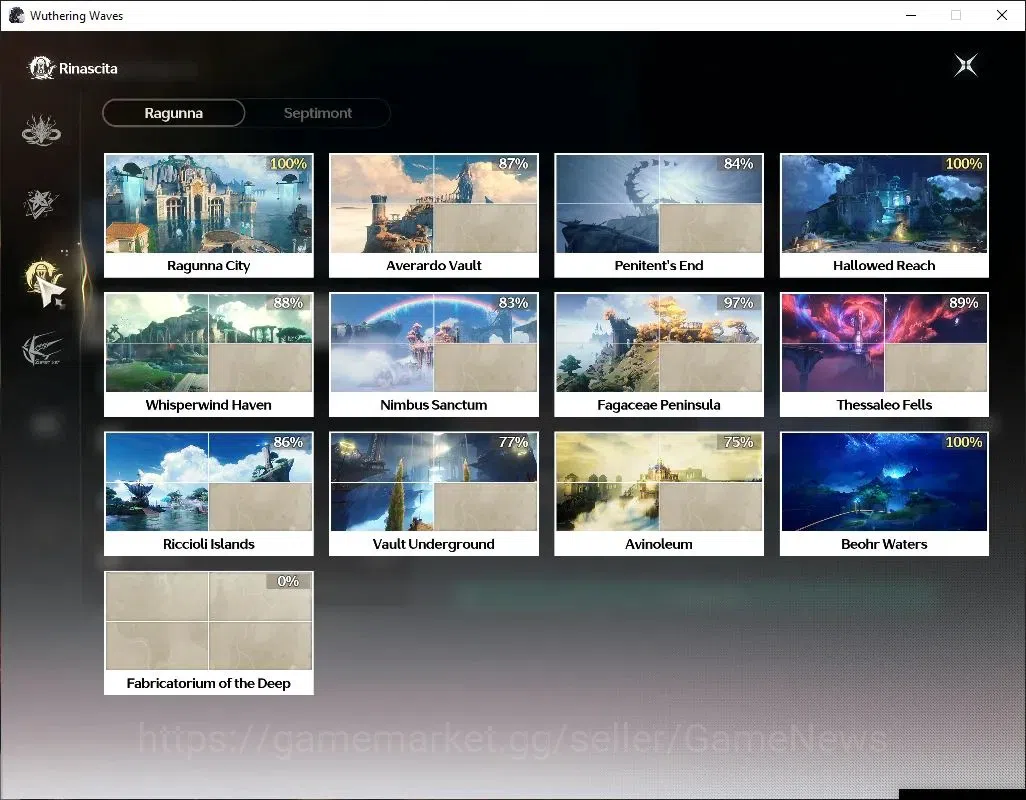This screenshot has width=1026, height=800.
Task: Open the Averardo Vault area card
Action: (434, 215)
